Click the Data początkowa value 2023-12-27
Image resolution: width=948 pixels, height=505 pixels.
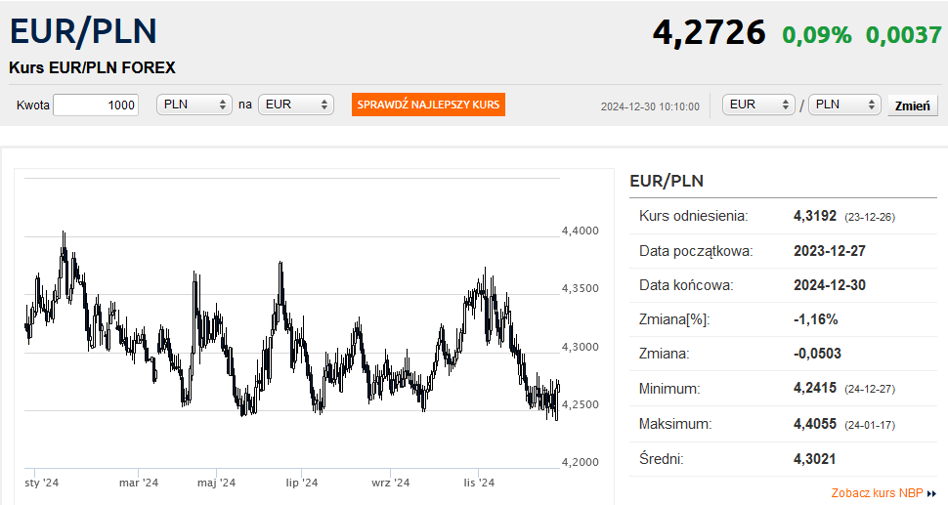coord(830,251)
